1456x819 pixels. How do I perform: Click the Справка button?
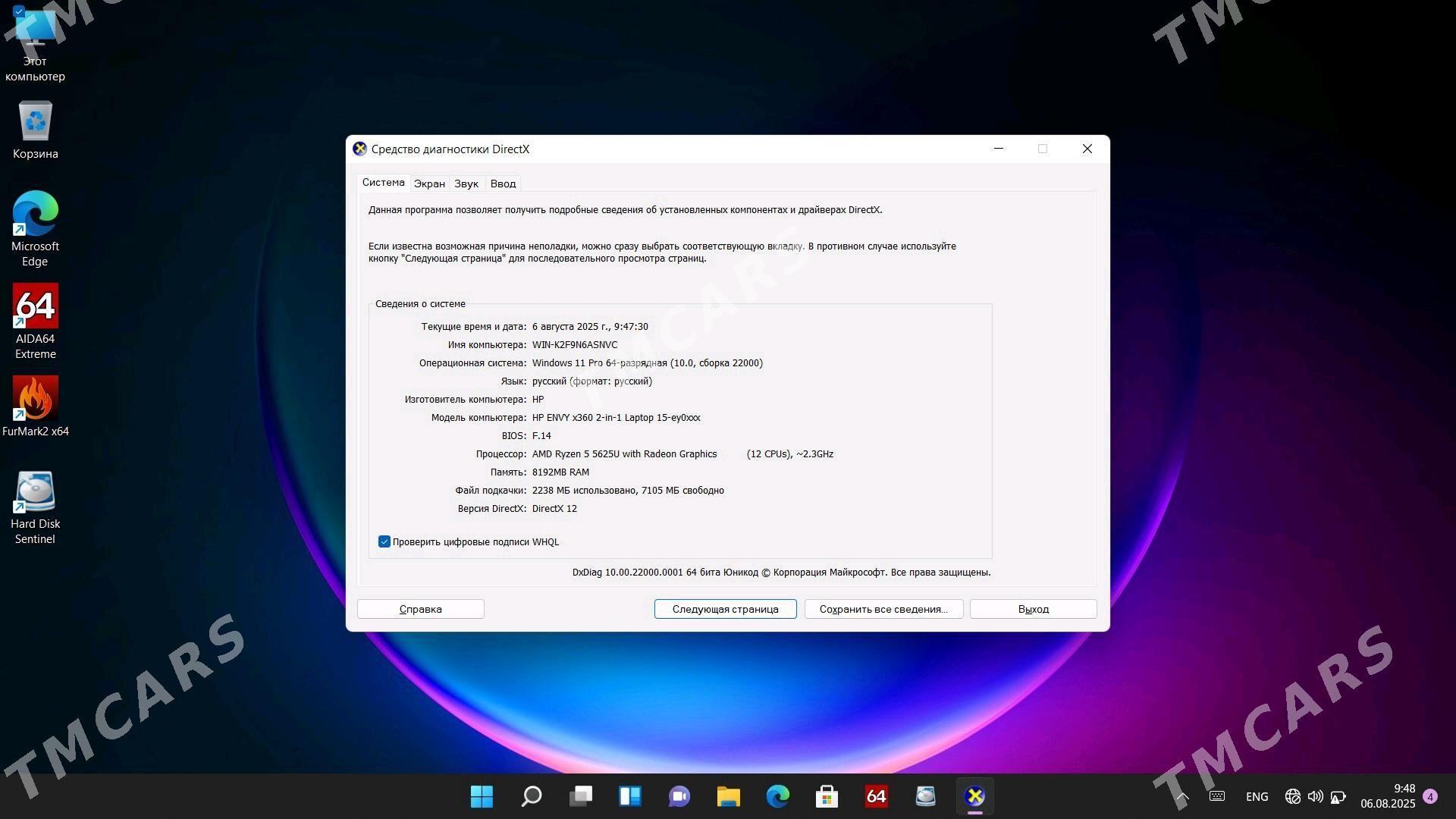[421, 609]
